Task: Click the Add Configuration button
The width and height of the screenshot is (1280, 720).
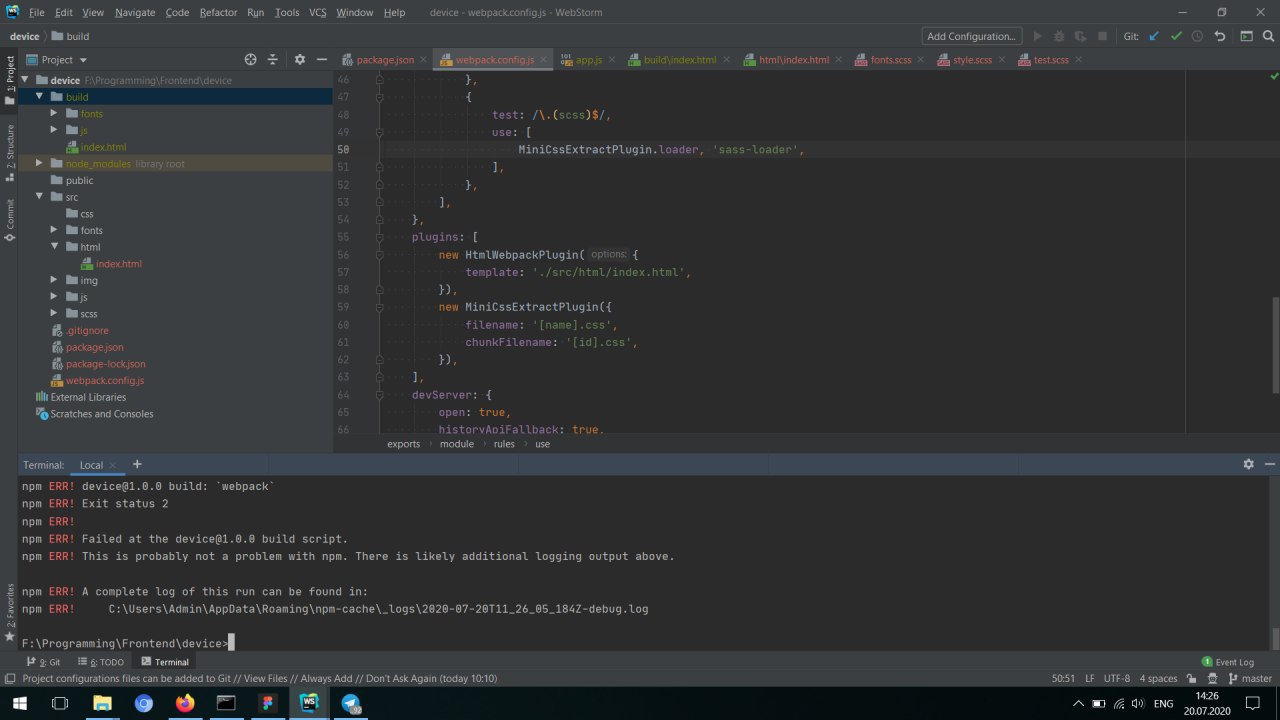Action: tap(971, 36)
